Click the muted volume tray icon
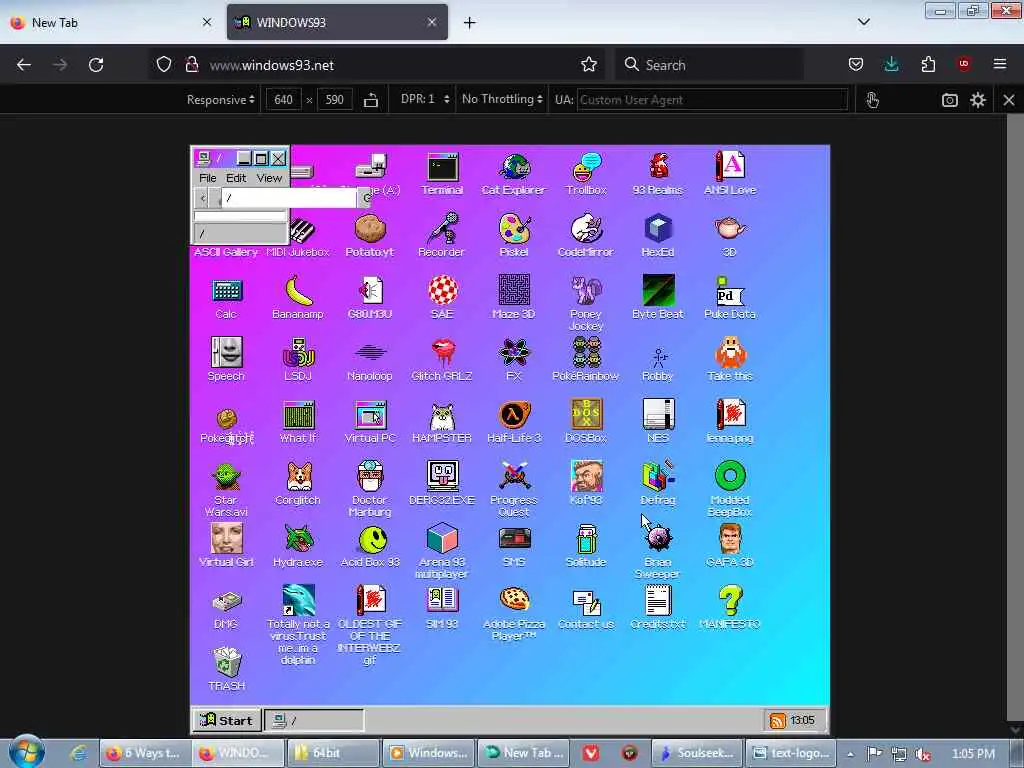Image resolution: width=1024 pixels, height=768 pixels. pyautogui.click(x=923, y=754)
